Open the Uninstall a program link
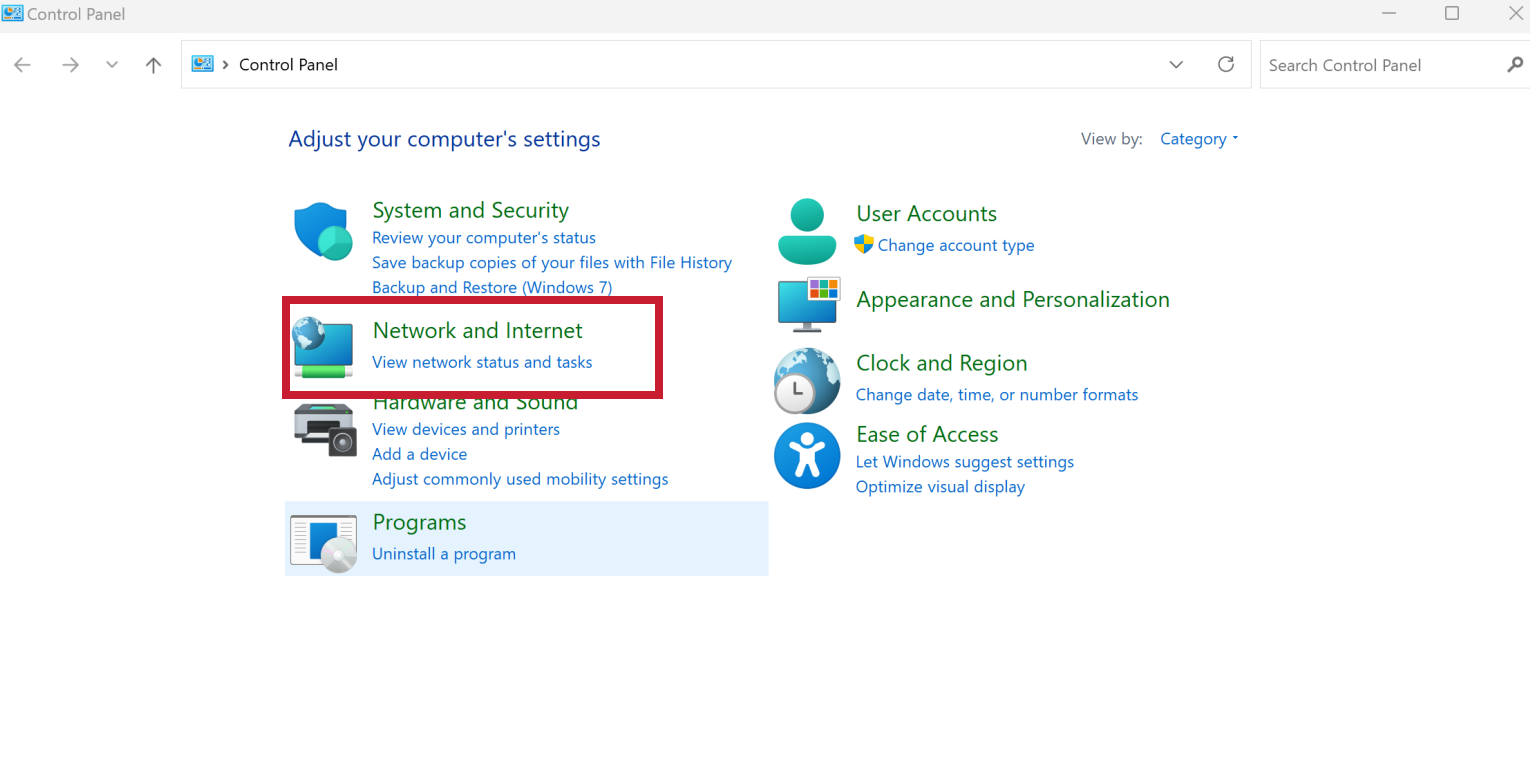 [444, 554]
